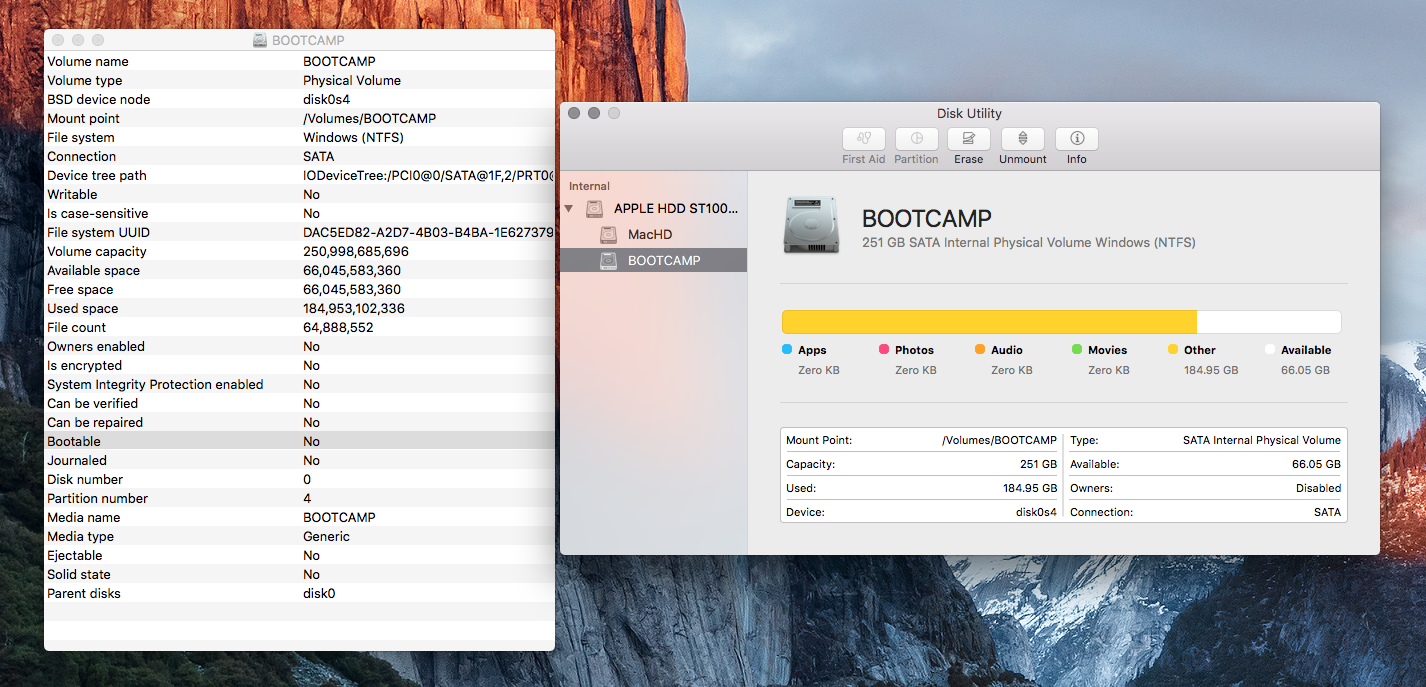Click the yellow Other legend dot
Screen dimensions: 1426x687
pos(1173,350)
